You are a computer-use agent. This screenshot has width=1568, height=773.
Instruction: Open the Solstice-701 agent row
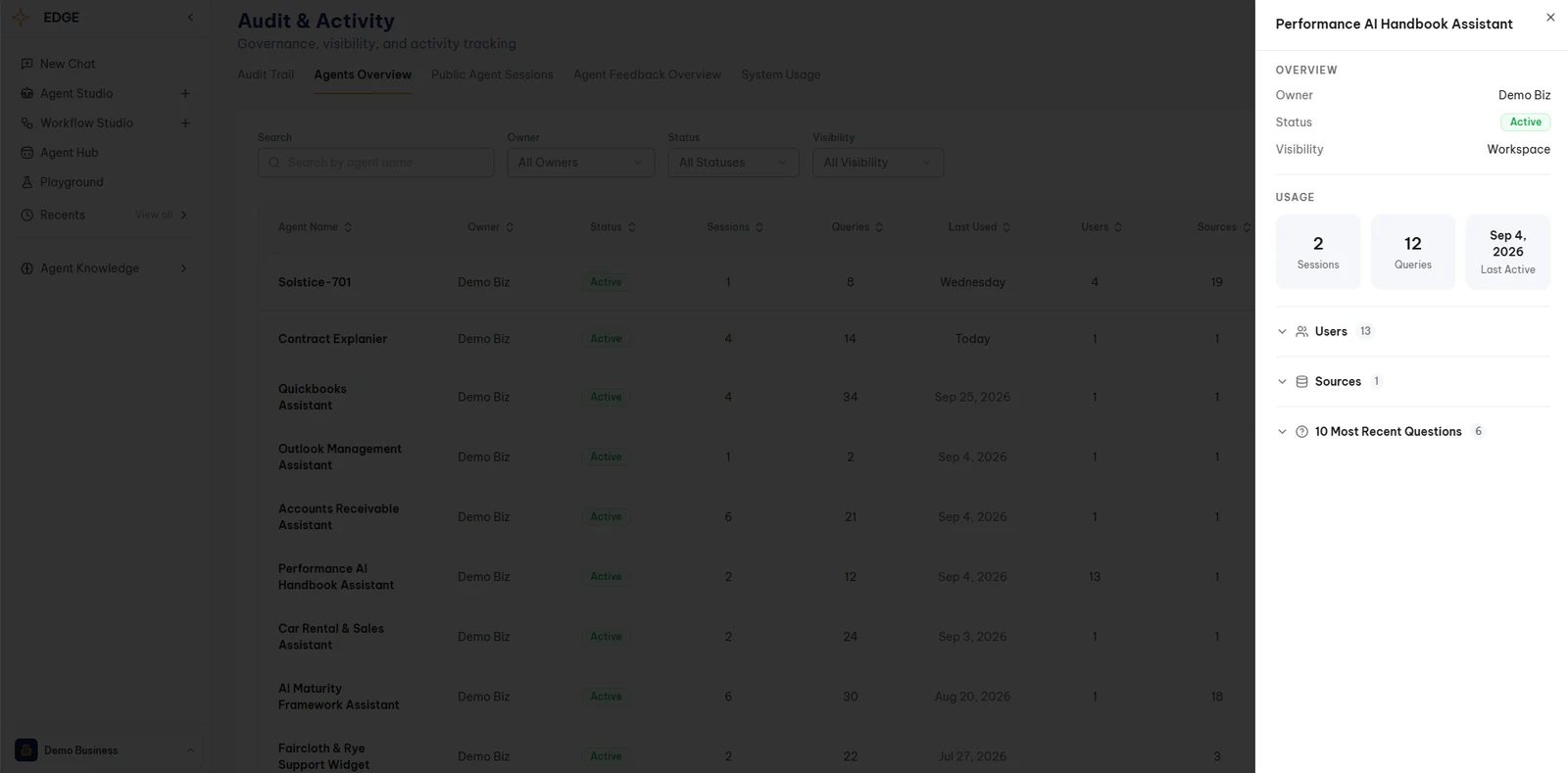(x=755, y=282)
